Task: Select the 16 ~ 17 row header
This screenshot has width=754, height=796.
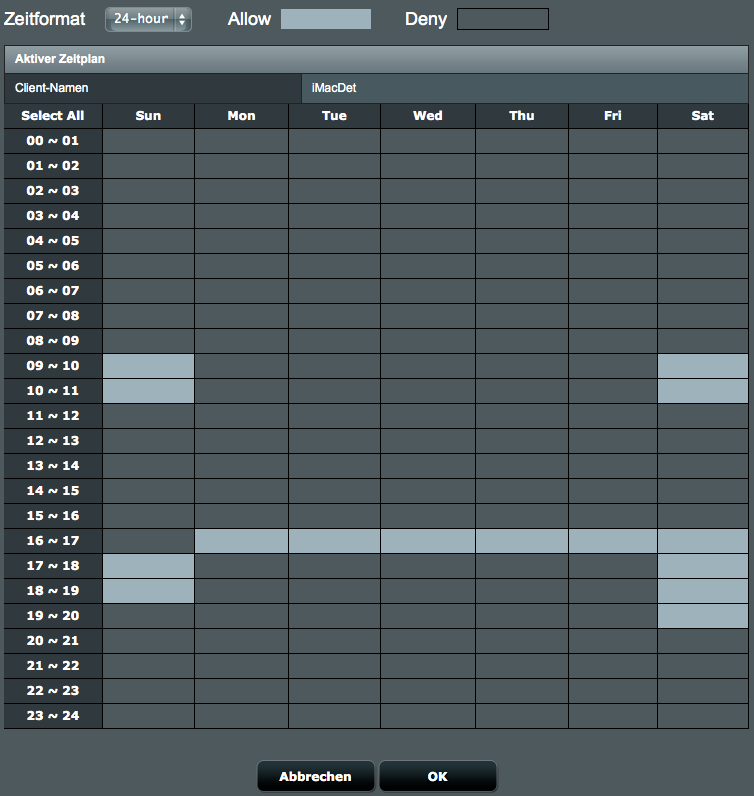Action: point(53,541)
